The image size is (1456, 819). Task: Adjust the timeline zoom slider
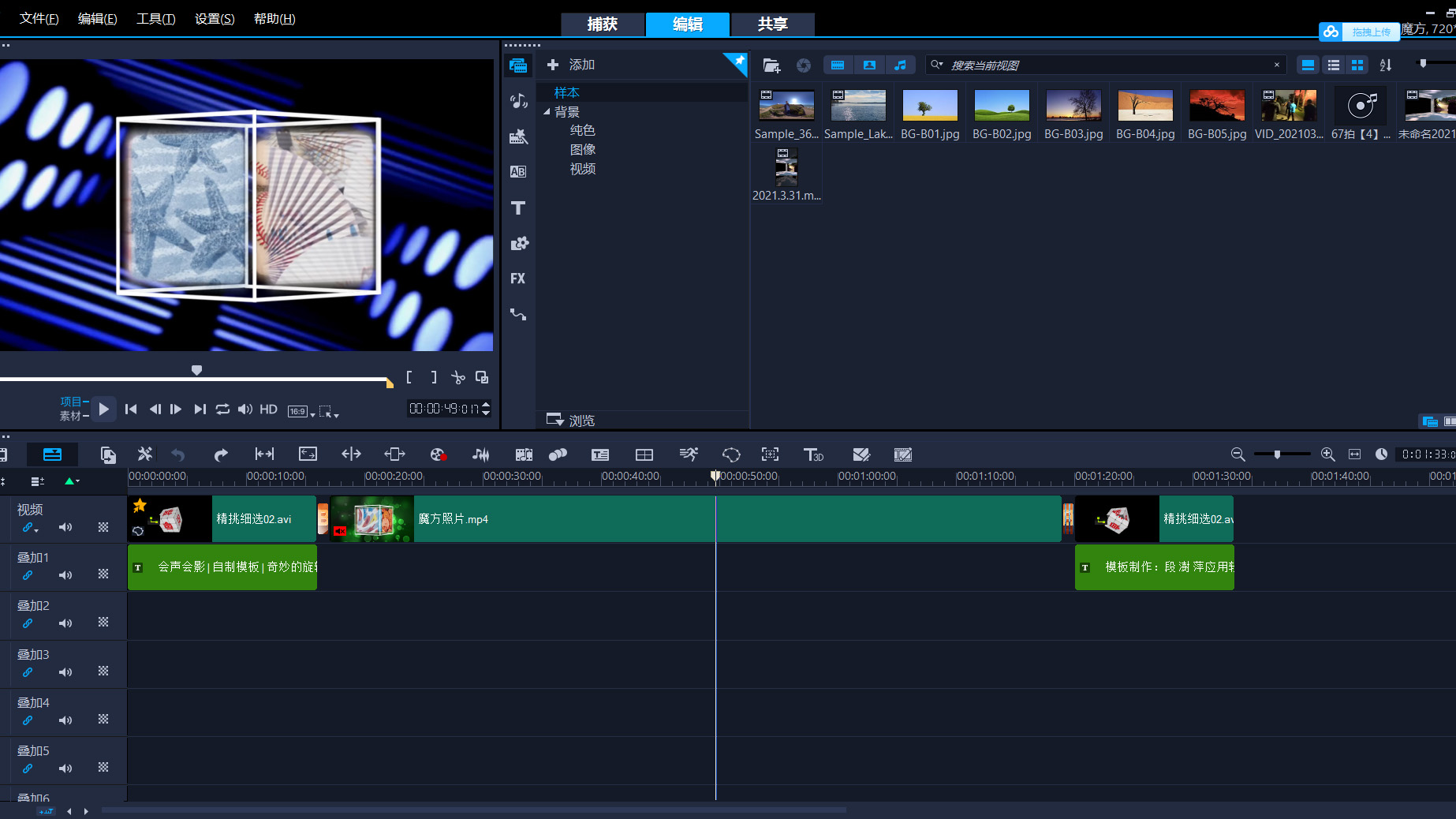point(1277,454)
